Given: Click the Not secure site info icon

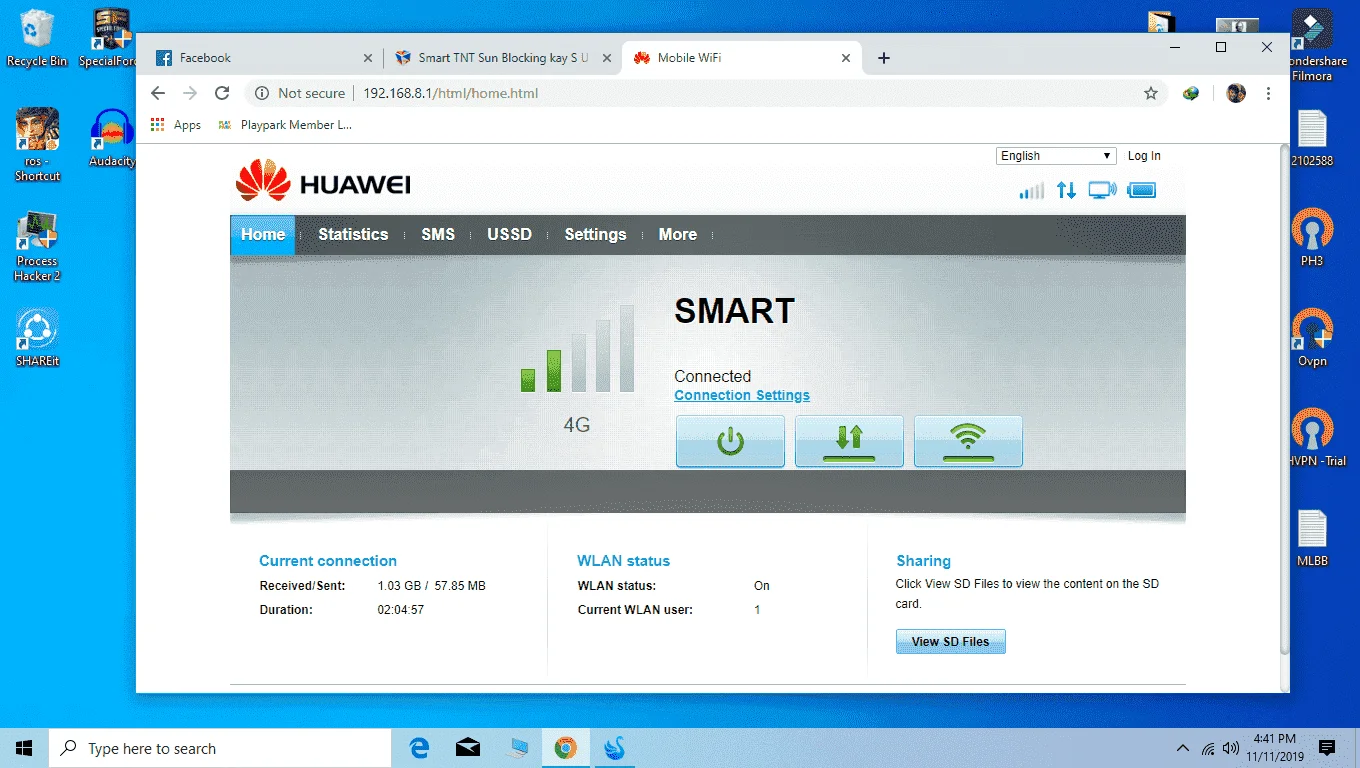Looking at the screenshot, I should pyautogui.click(x=262, y=93).
